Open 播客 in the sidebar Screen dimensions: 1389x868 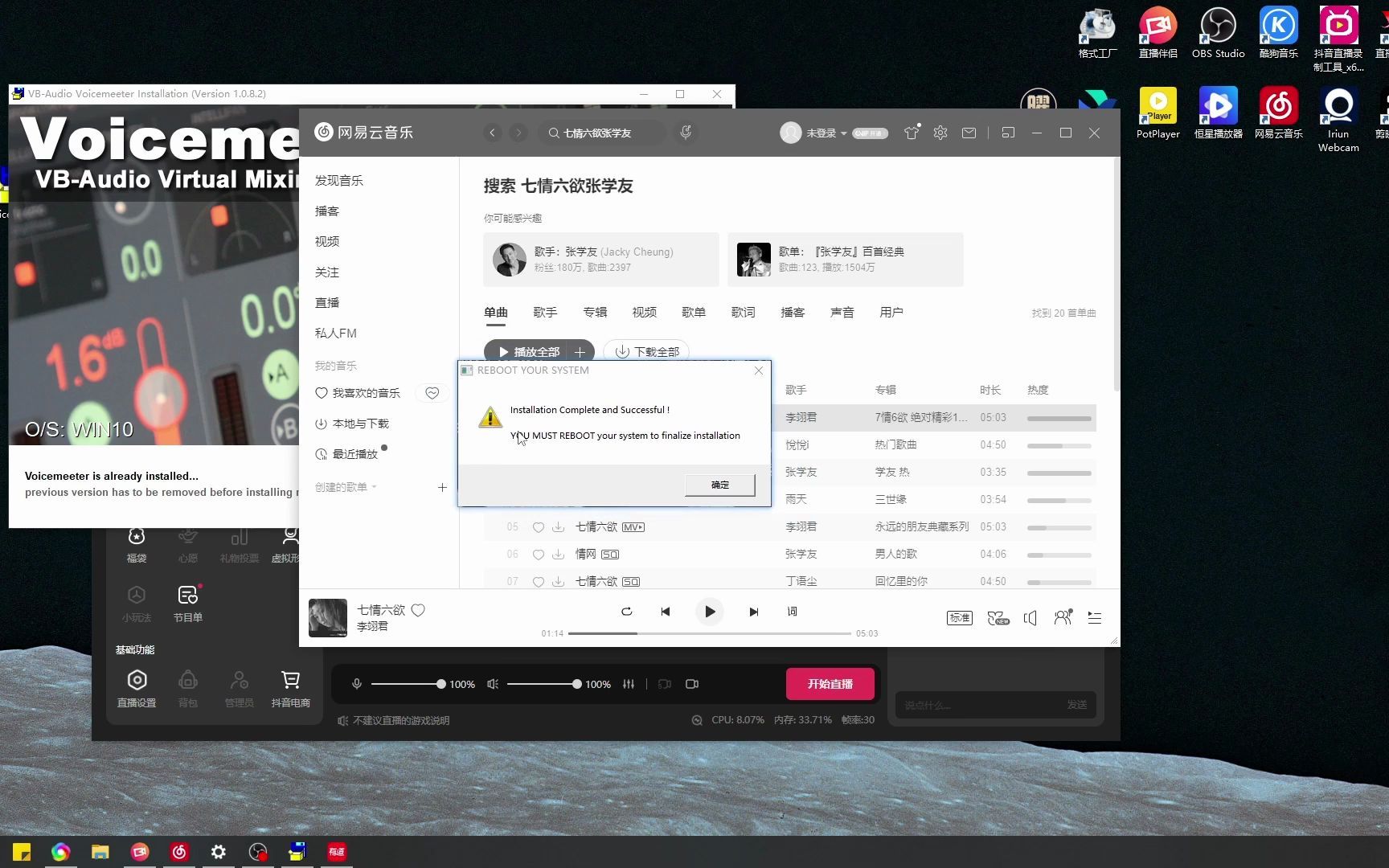point(327,211)
